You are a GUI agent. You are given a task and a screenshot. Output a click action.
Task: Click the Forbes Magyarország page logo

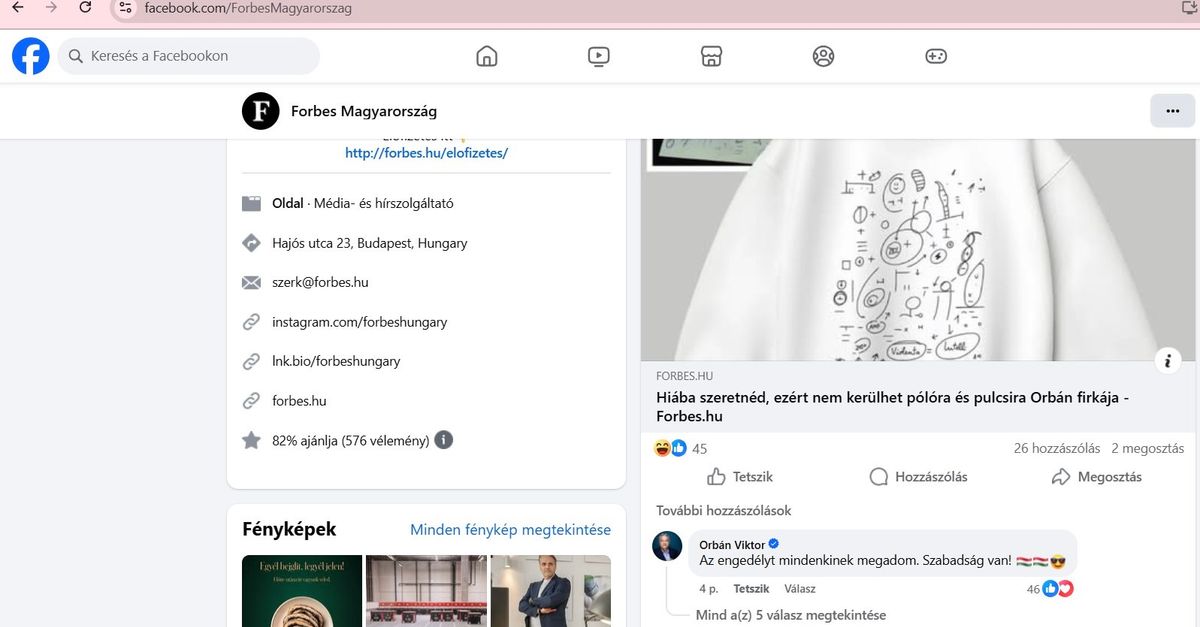tap(261, 111)
